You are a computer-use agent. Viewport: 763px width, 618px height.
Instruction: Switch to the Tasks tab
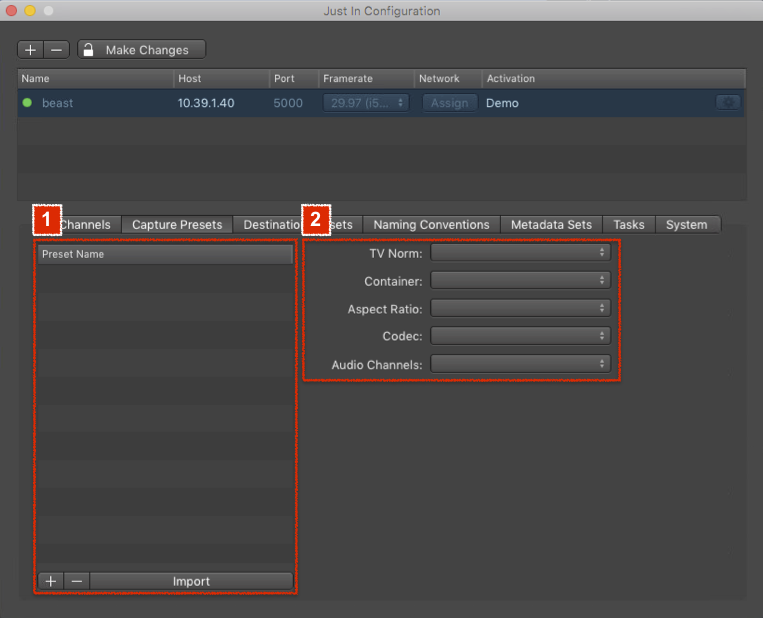click(x=629, y=225)
